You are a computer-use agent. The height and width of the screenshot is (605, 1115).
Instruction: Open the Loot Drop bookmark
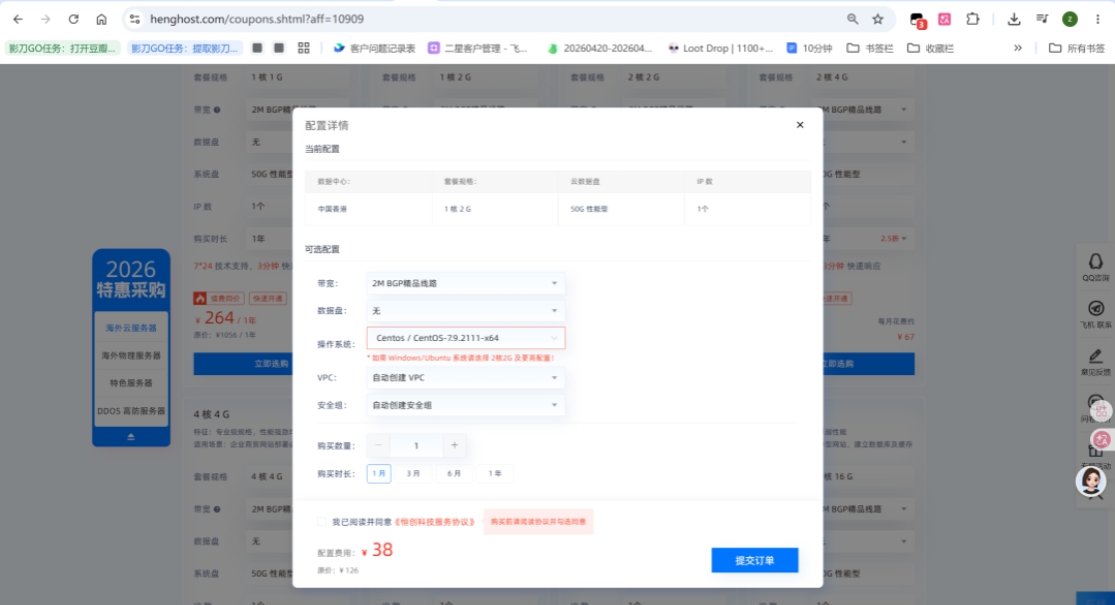[720, 48]
